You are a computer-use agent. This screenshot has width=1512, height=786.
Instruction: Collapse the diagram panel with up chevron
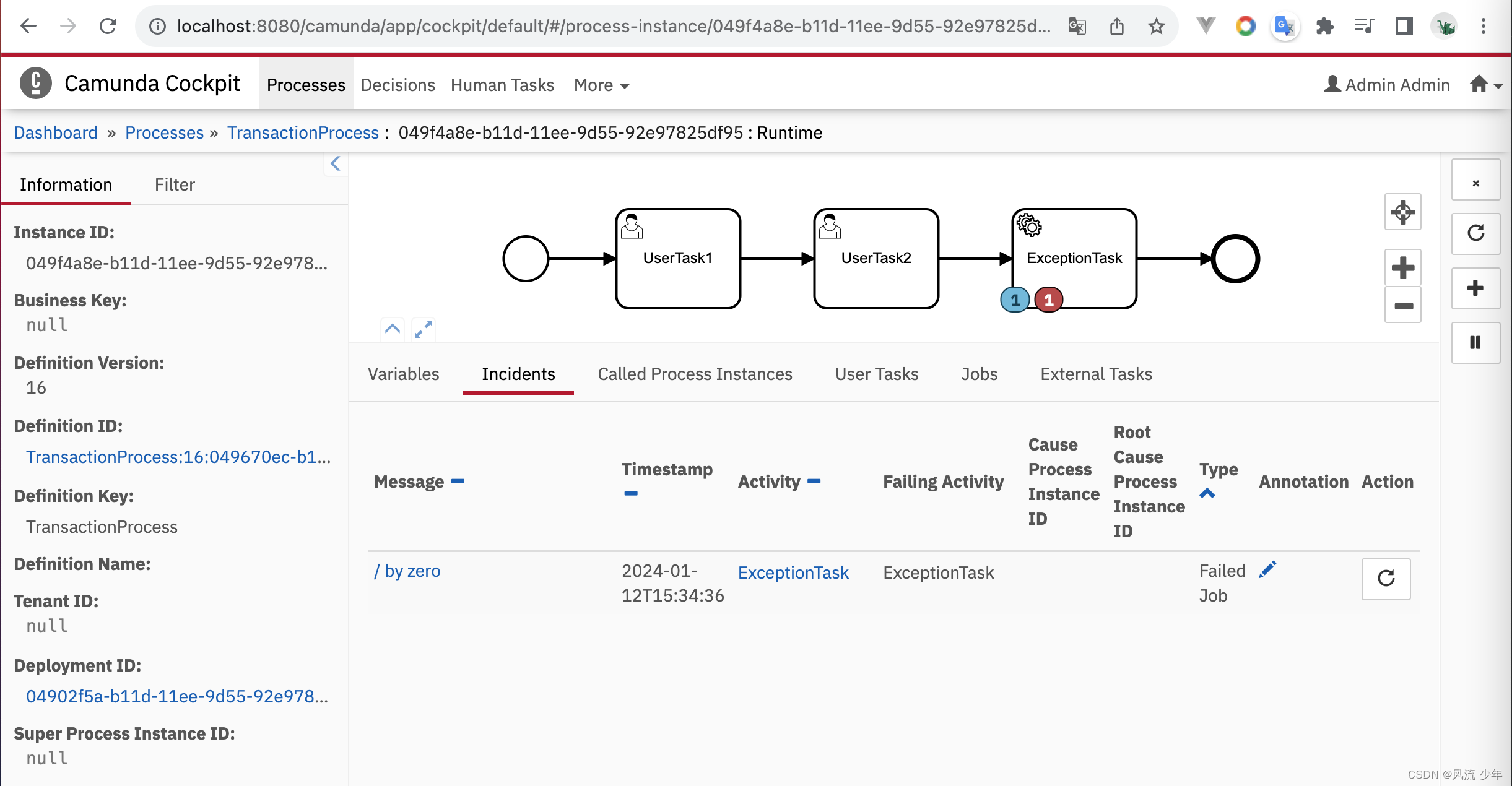pyautogui.click(x=393, y=329)
